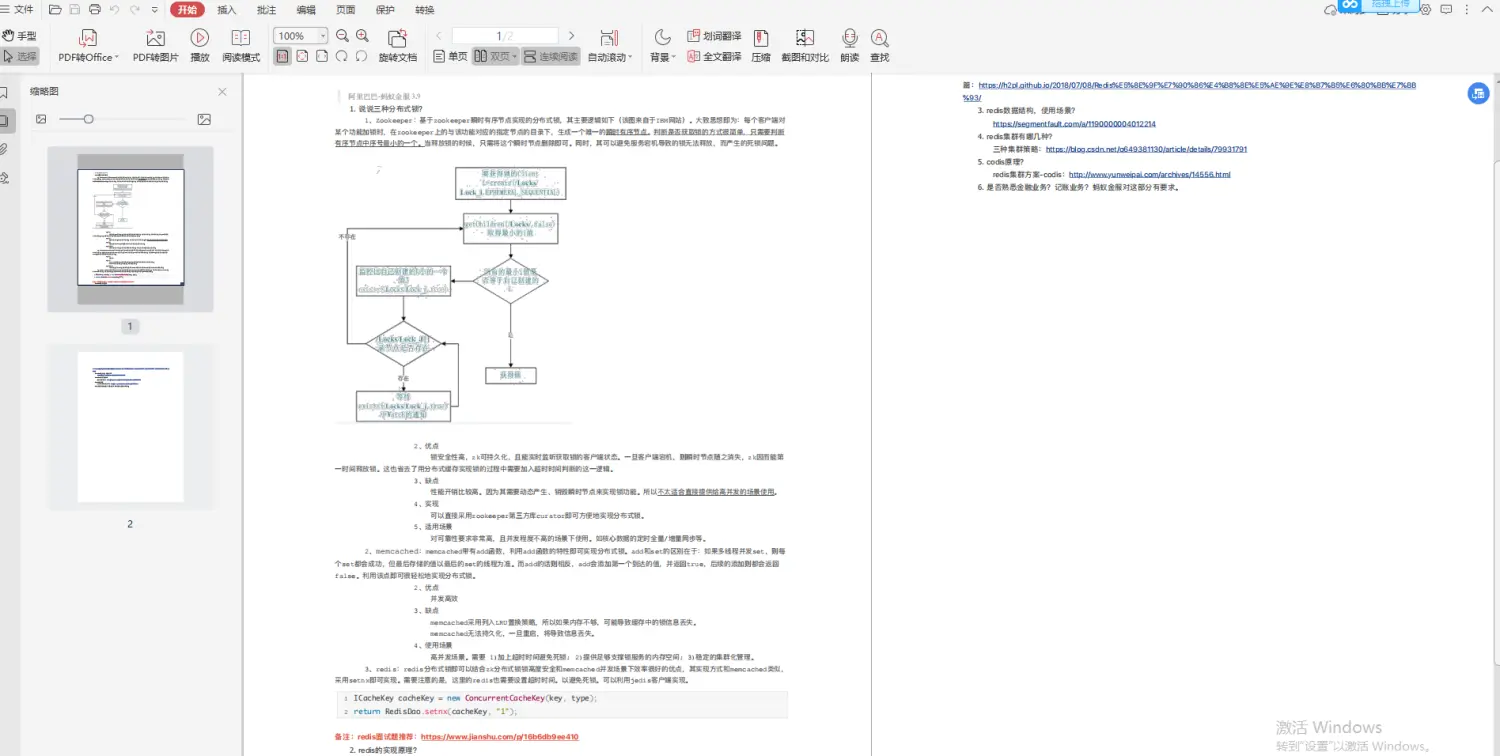Click the 旋转文档 rotate document button
The width and height of the screenshot is (1500, 756).
pyautogui.click(x=397, y=45)
